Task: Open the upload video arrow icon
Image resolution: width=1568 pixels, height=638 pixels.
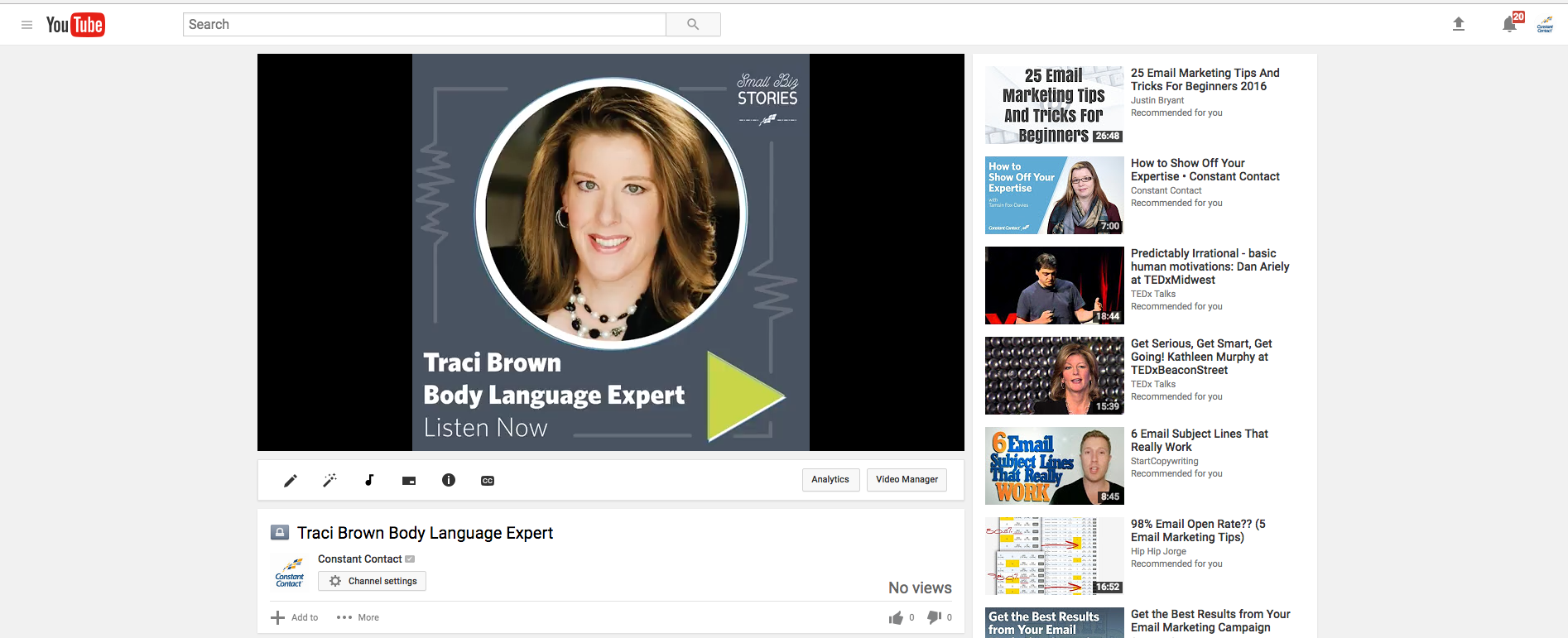Action: click(1459, 25)
